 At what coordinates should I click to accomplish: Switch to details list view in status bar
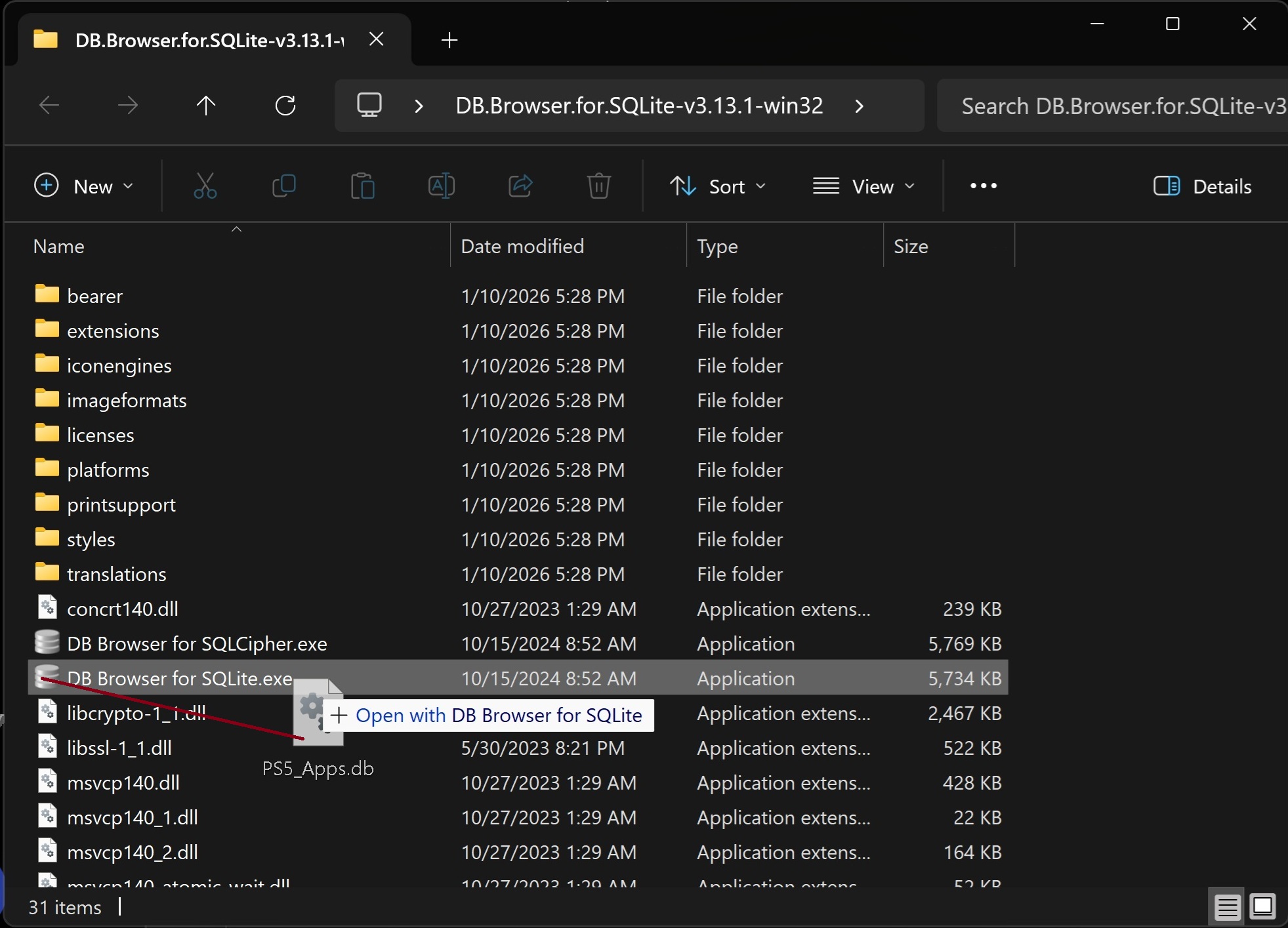[1227, 908]
